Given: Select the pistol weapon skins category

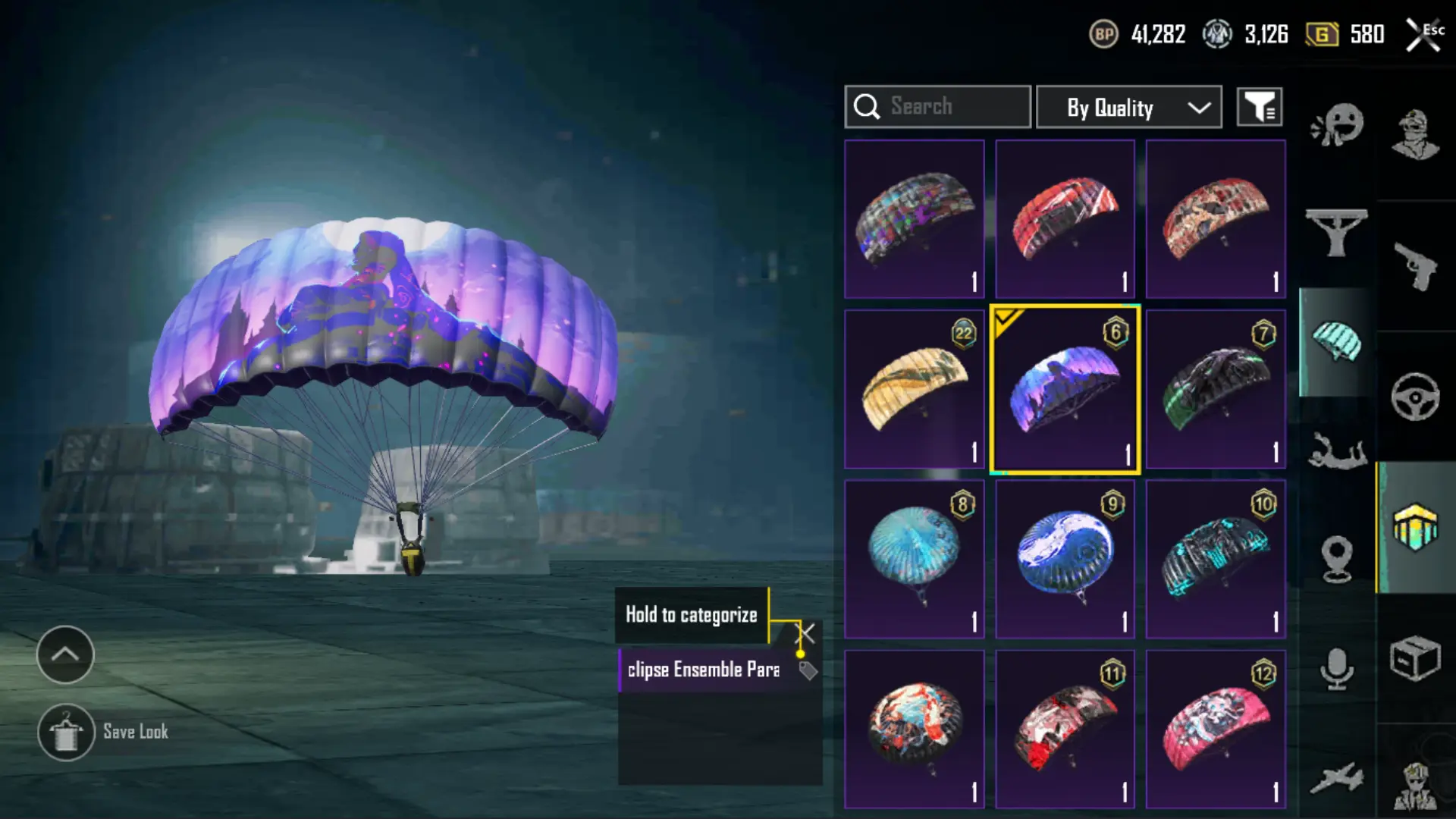Looking at the screenshot, I should coord(1415,266).
